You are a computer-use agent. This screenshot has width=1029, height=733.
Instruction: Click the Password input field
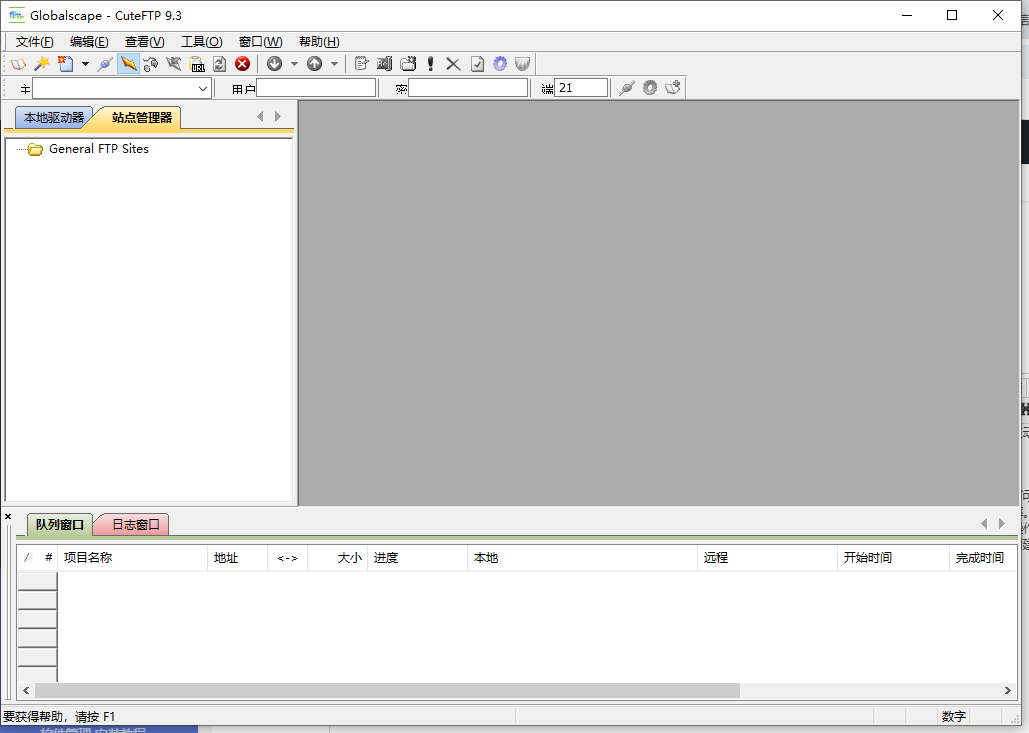tap(469, 88)
